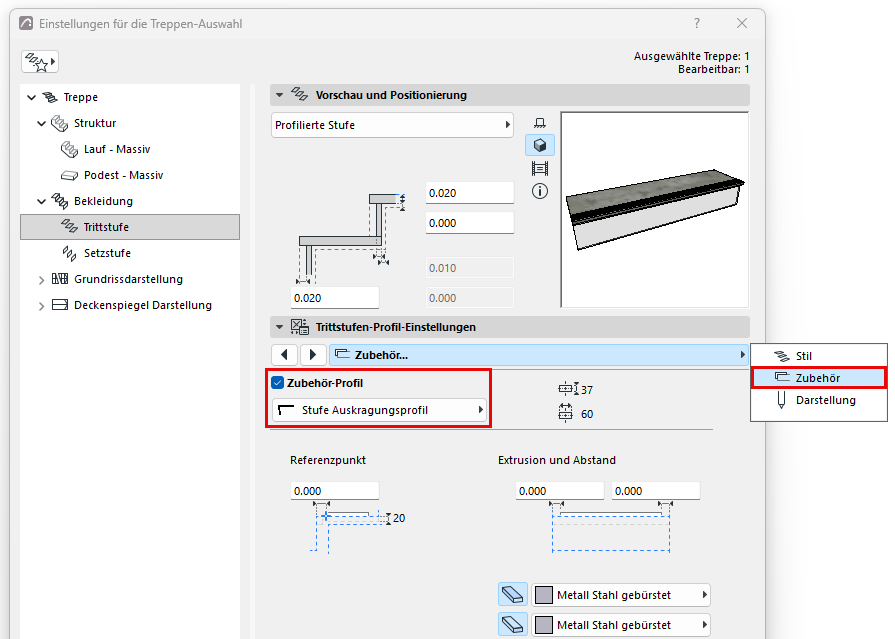Screen dimensions: 895x639
Task: Click the bottom-left 0.020 nosing field
Action: [x=334, y=298]
